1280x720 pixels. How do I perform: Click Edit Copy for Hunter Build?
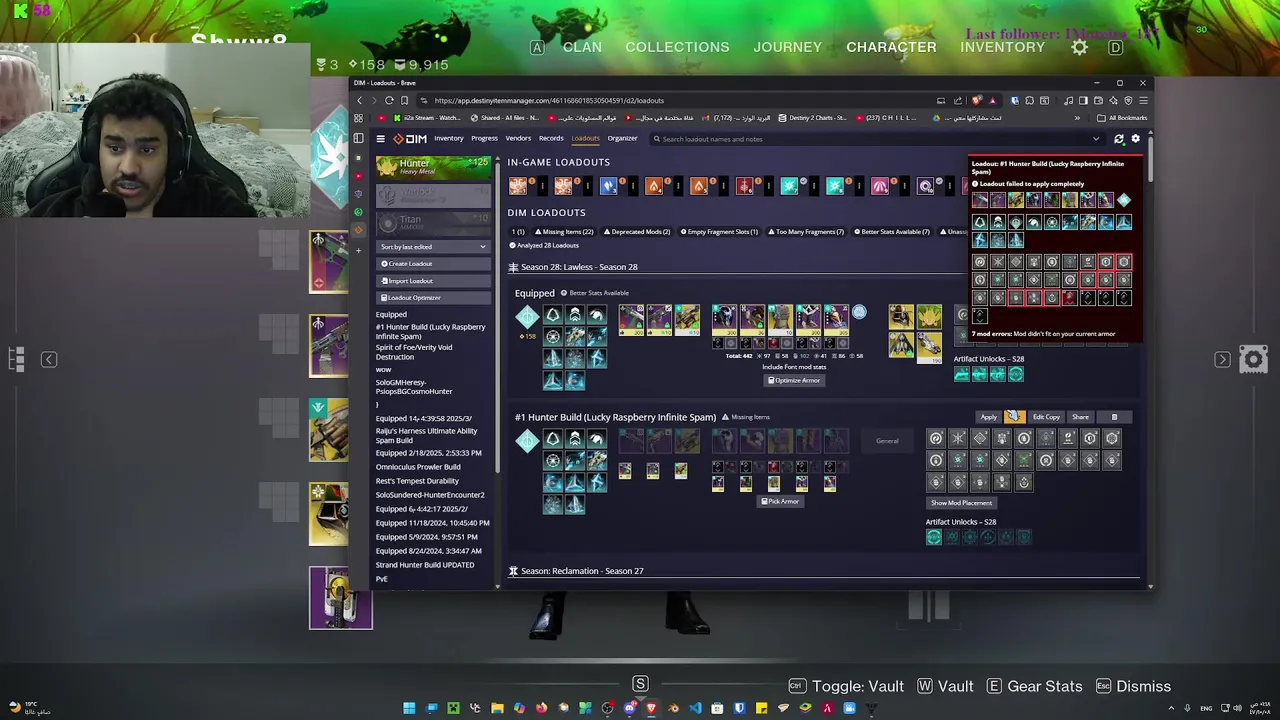(1046, 417)
